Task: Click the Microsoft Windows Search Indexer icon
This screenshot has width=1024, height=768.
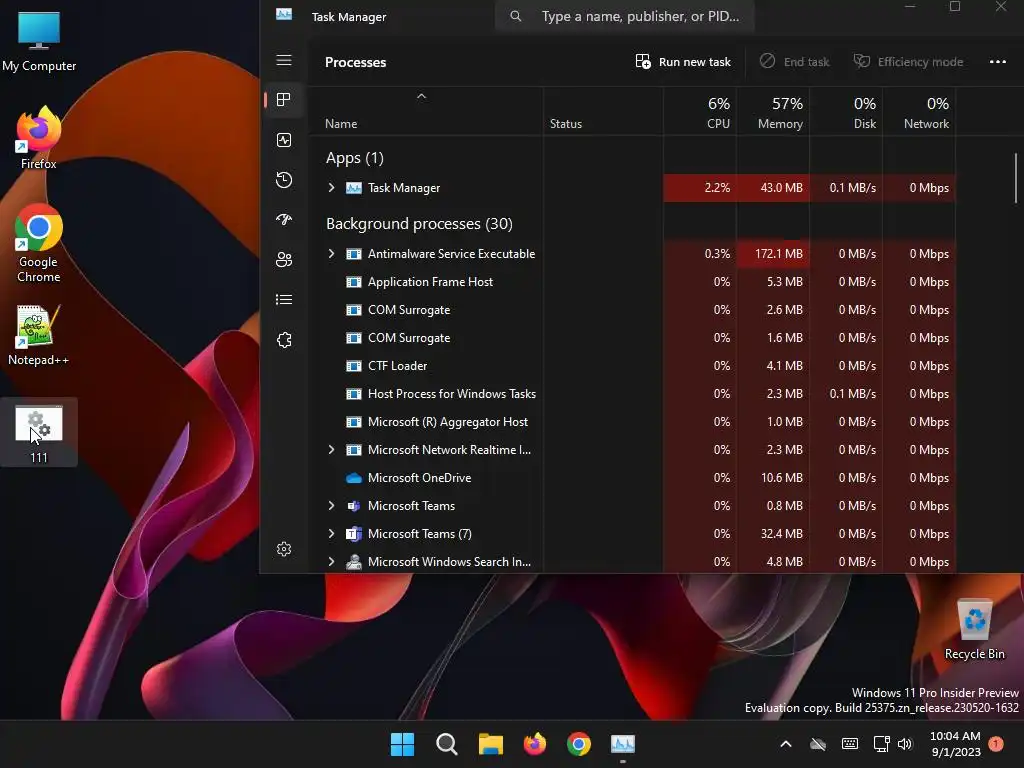Action: (x=353, y=562)
